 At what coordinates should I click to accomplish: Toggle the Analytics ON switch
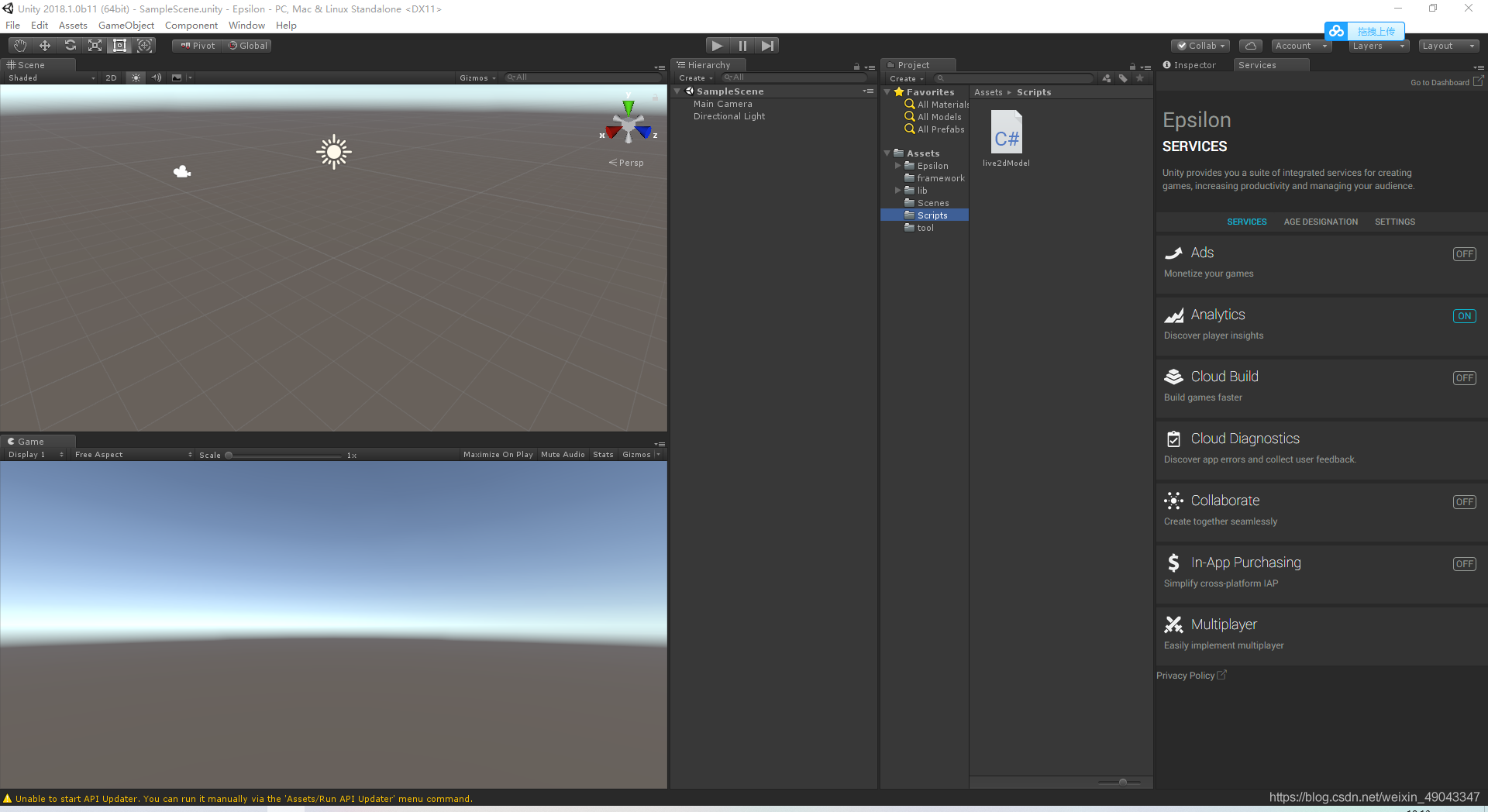1465,316
